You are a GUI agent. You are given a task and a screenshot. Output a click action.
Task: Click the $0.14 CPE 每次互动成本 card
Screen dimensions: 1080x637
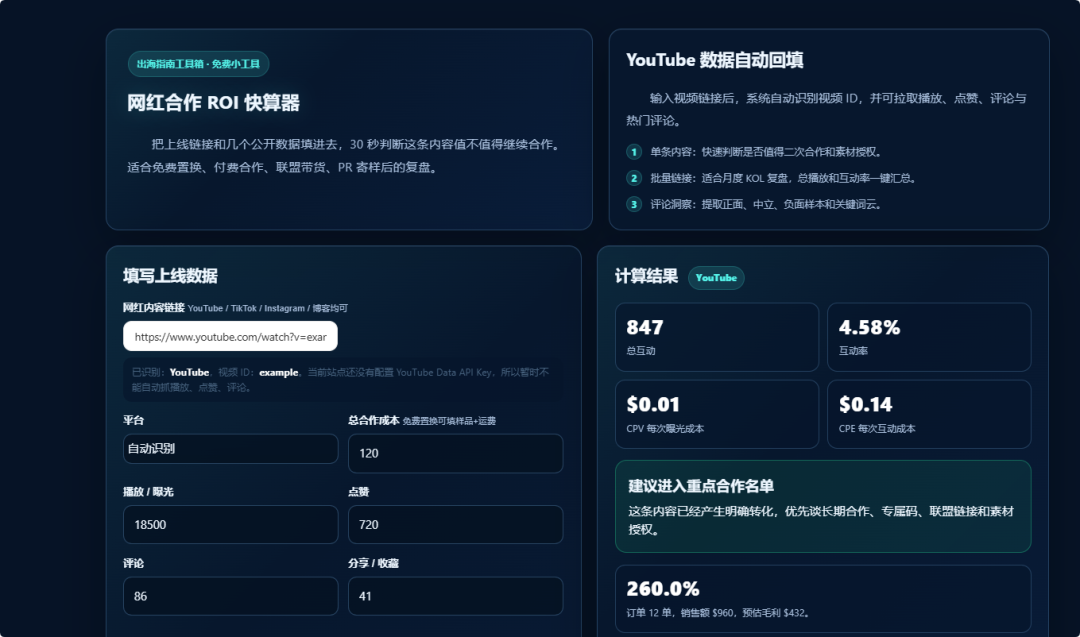pos(929,415)
